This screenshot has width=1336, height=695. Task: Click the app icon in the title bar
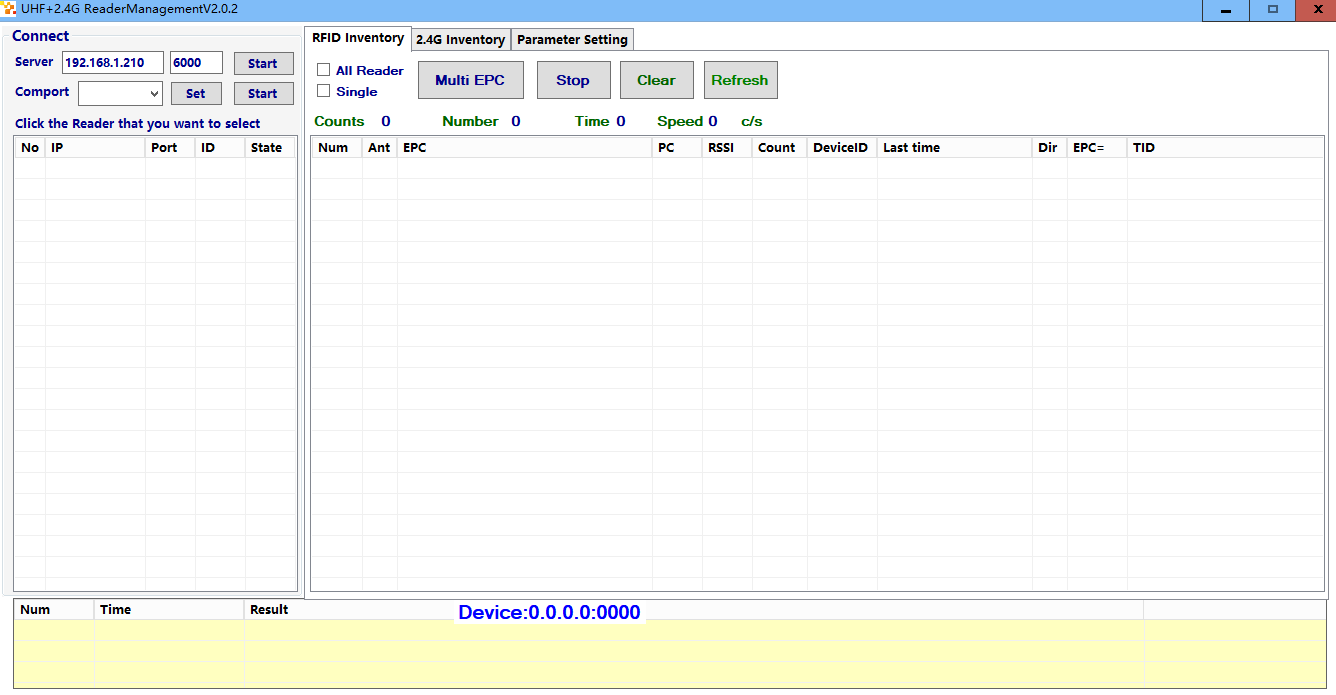coord(9,9)
